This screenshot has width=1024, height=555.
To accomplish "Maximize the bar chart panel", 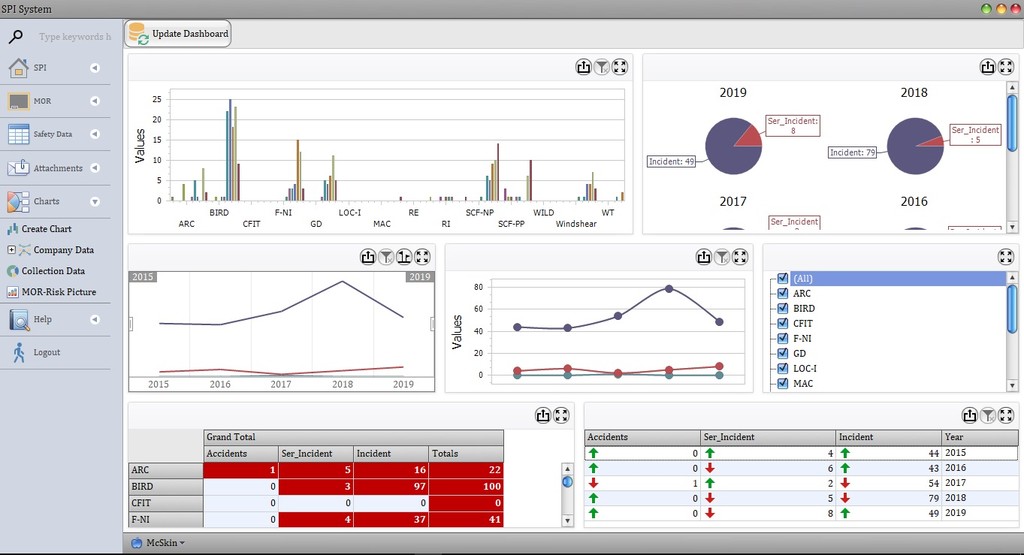I will point(620,67).
